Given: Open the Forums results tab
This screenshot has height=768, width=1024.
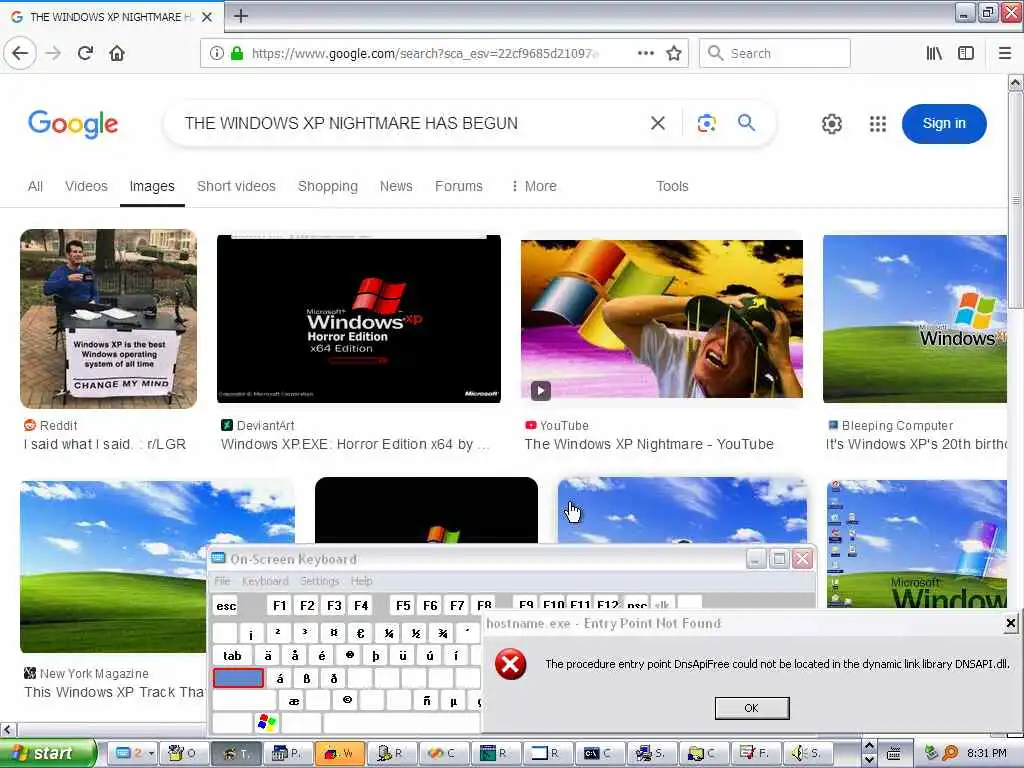Looking at the screenshot, I should tap(458, 186).
